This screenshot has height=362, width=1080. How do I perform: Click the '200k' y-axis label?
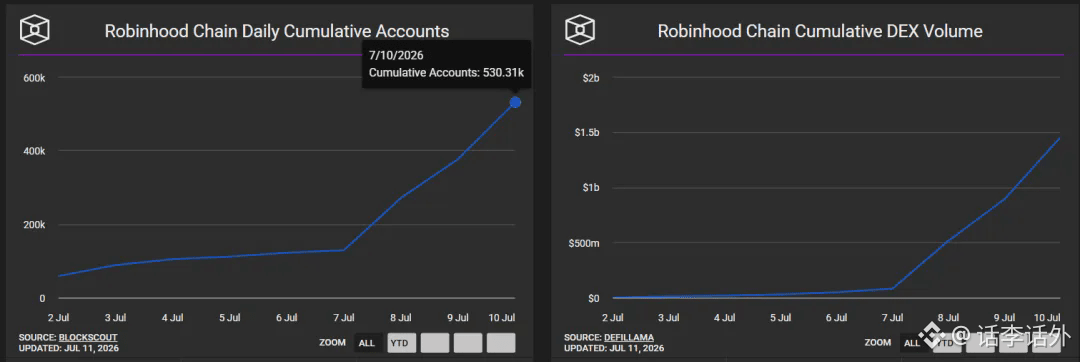click(x=34, y=225)
